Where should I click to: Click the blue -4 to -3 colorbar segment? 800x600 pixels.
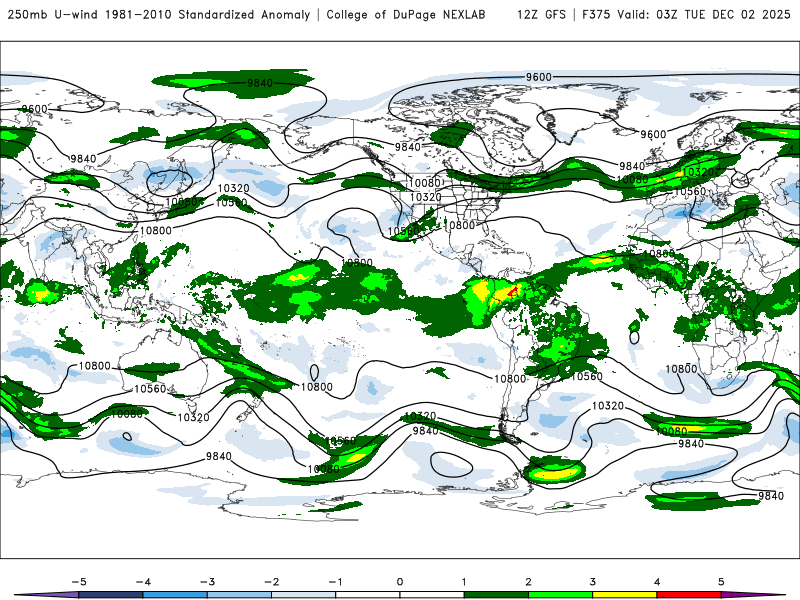coord(175,595)
